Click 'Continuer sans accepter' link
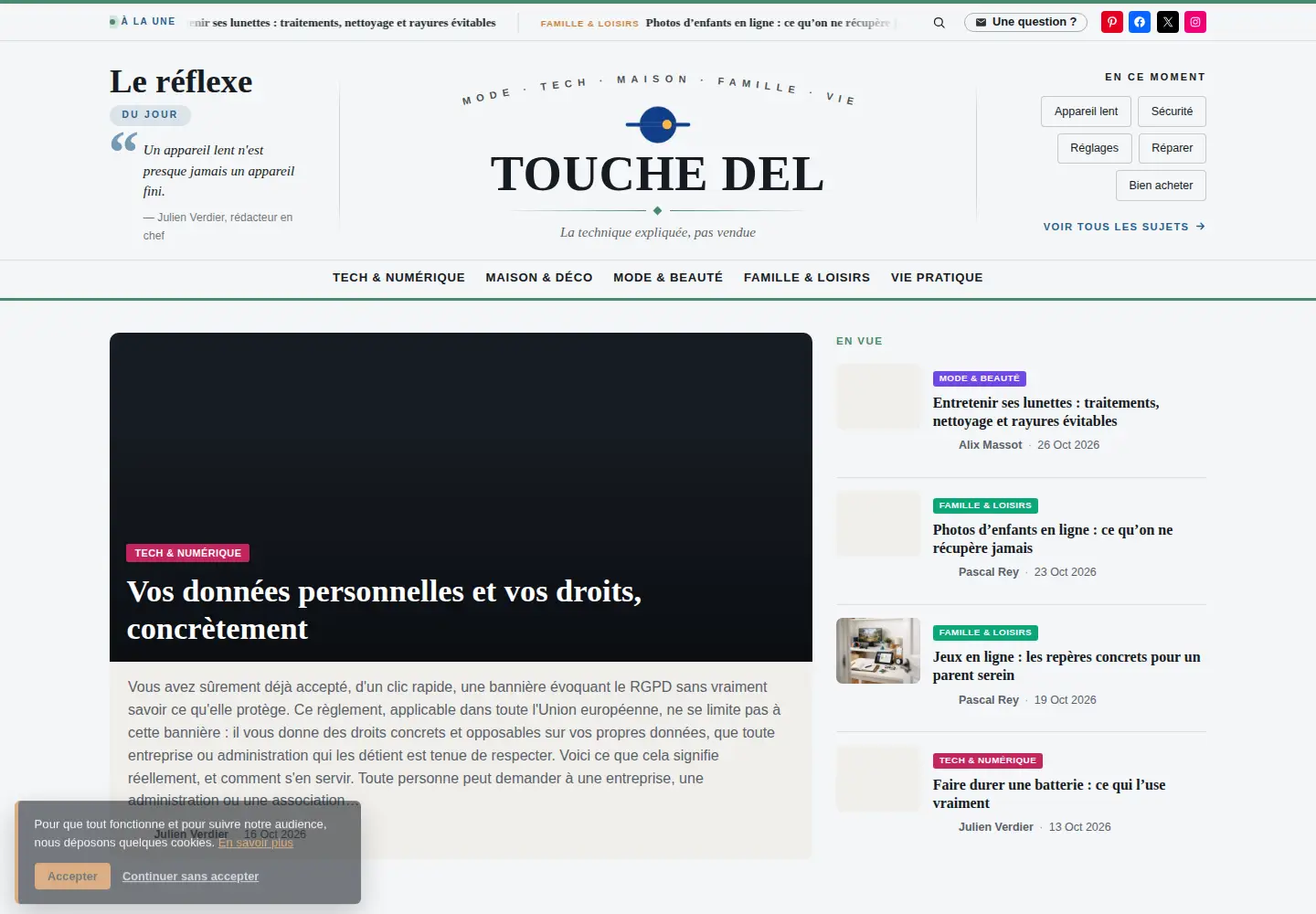The width and height of the screenshot is (1316, 914). (190, 877)
